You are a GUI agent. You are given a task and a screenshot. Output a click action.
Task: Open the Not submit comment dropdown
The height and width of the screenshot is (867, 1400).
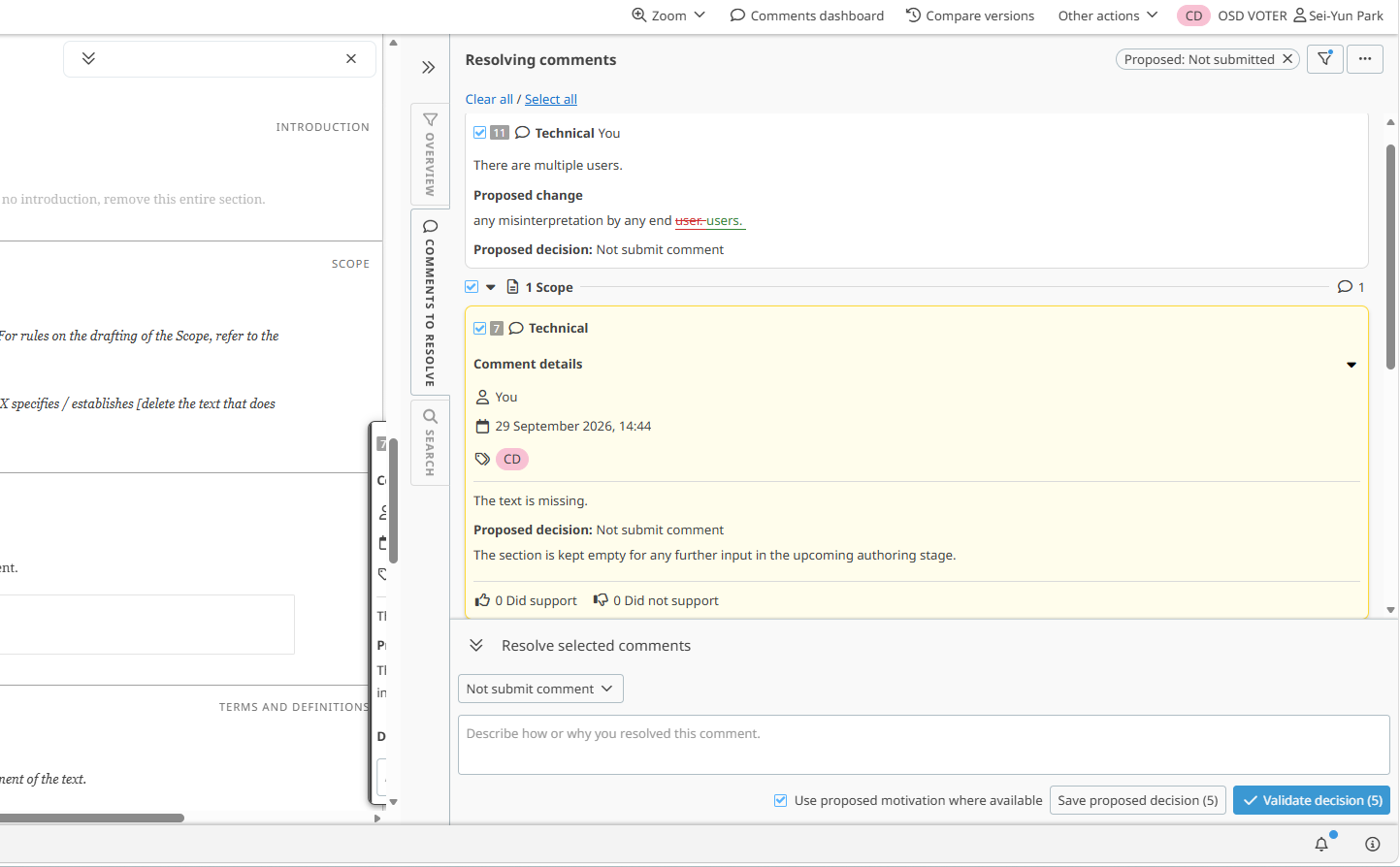pyautogui.click(x=540, y=689)
